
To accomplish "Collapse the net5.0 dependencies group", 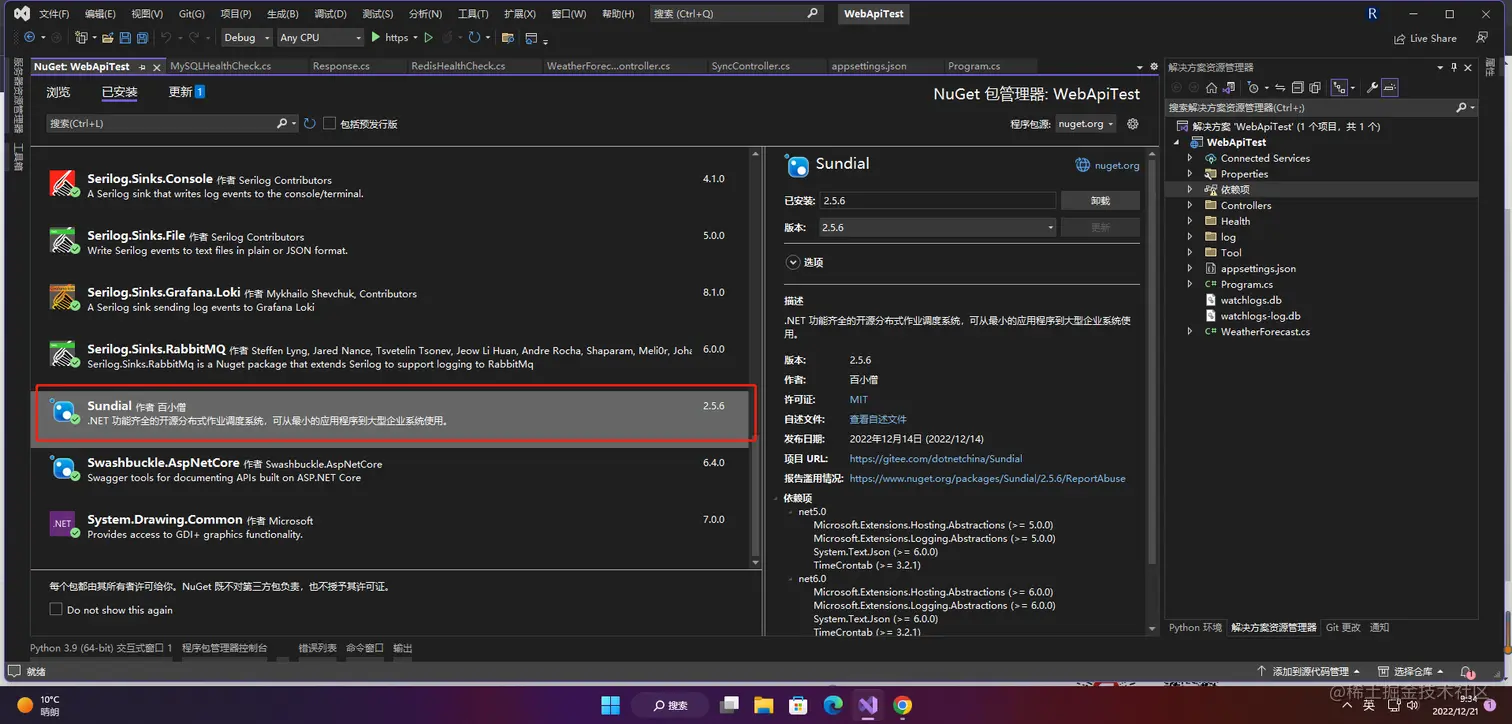I will (790, 511).
